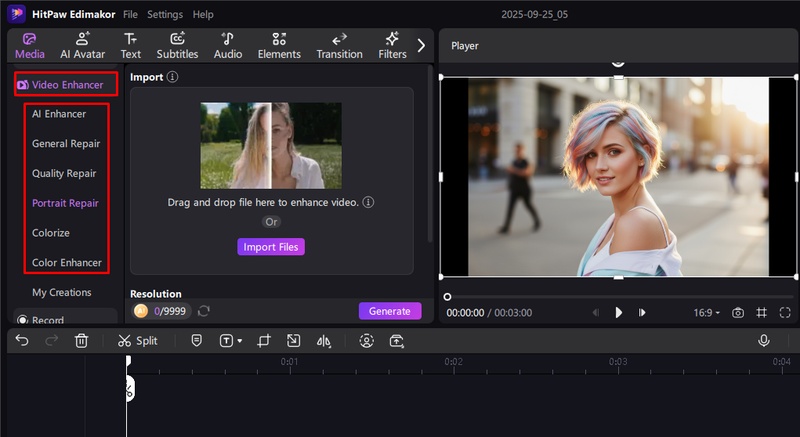Toggle the player grid overlay icon
800x437 pixels.
762,313
